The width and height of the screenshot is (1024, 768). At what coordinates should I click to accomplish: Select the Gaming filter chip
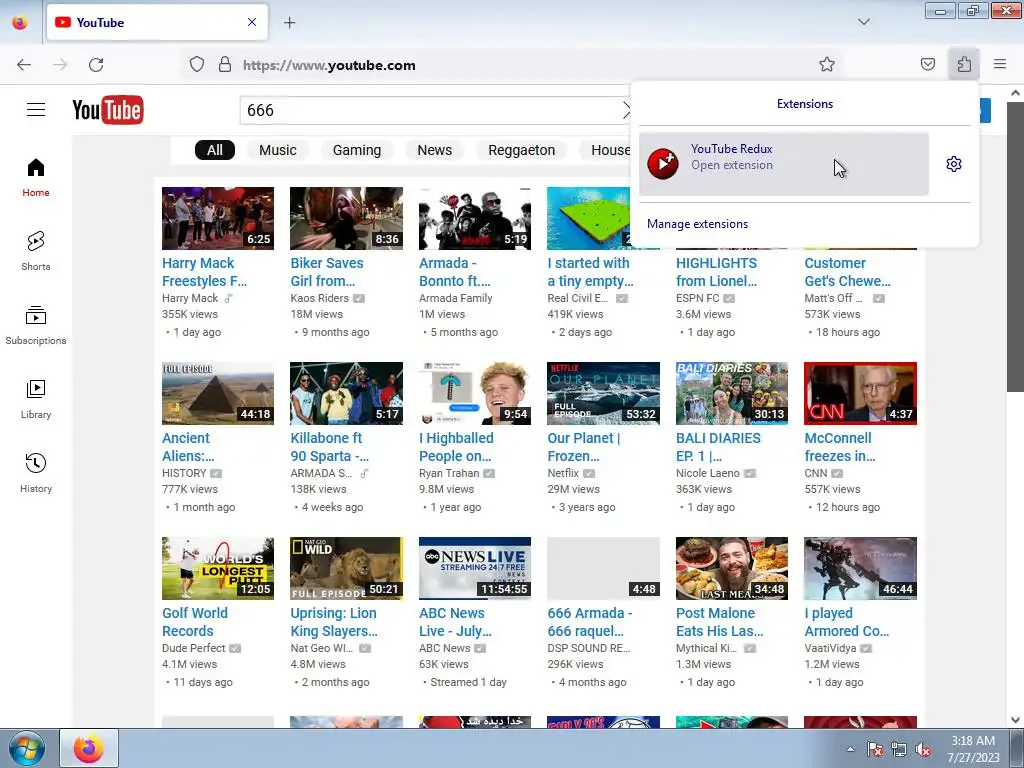pyautogui.click(x=357, y=150)
